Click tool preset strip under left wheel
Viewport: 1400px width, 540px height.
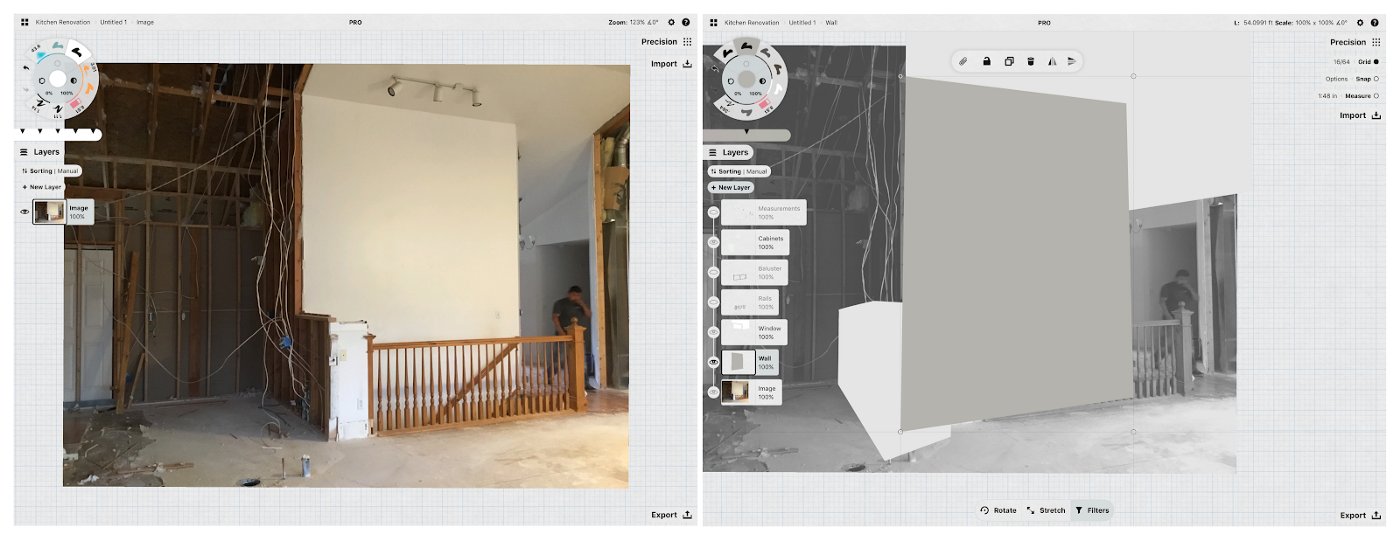(x=60, y=134)
